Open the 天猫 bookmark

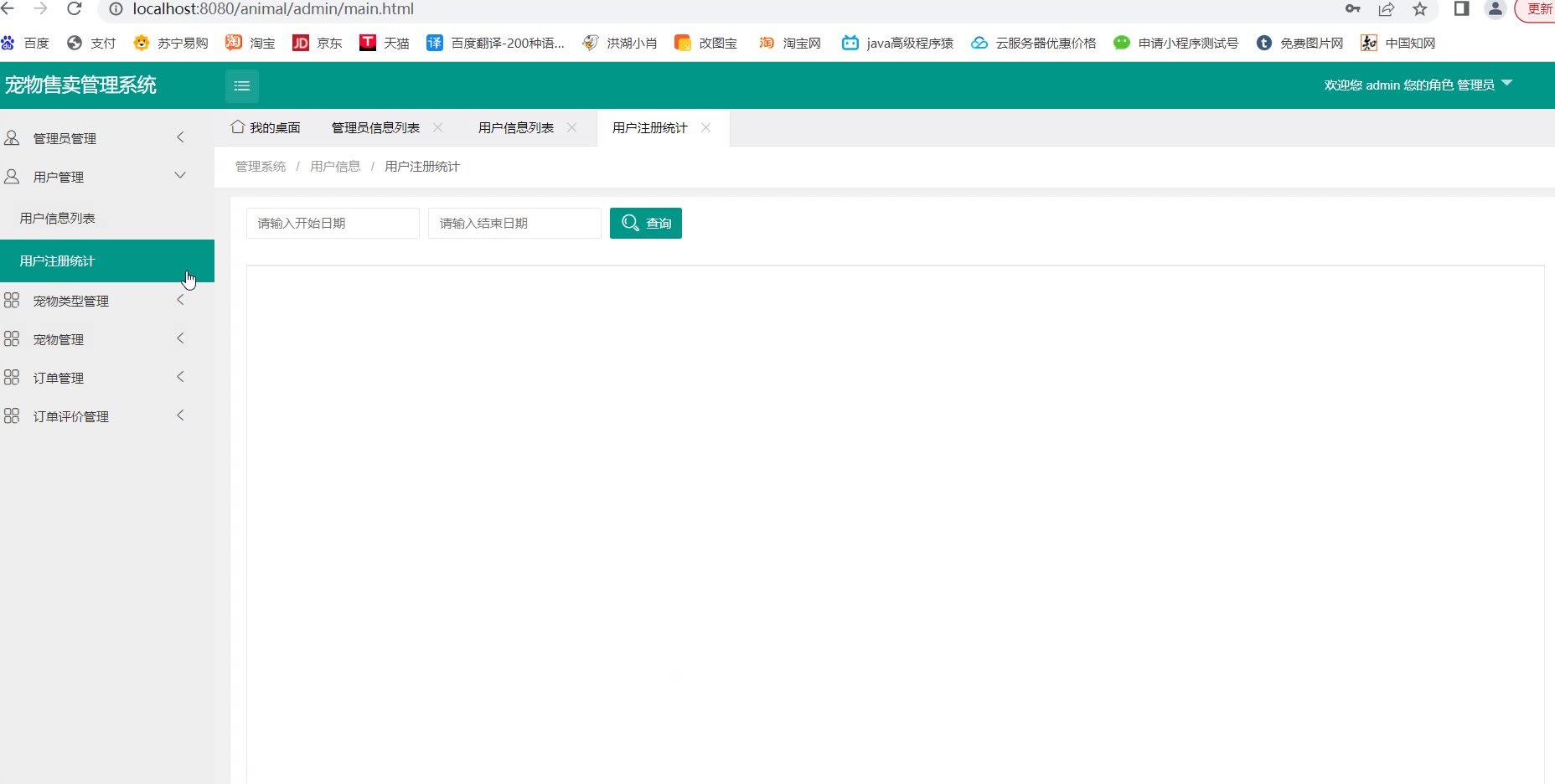pos(385,43)
